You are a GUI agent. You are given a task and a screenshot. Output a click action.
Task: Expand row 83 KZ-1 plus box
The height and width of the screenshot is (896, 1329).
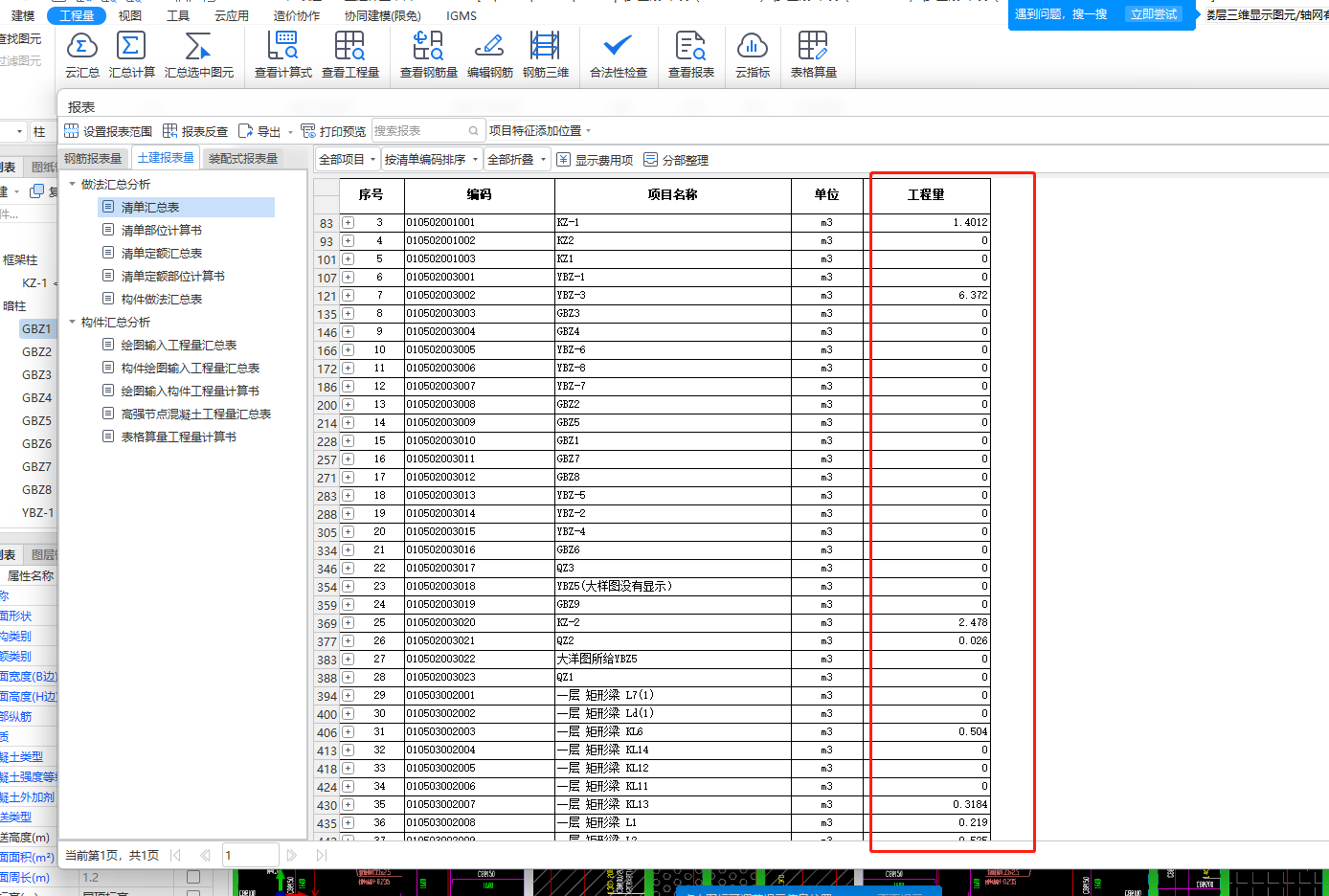coord(348,223)
